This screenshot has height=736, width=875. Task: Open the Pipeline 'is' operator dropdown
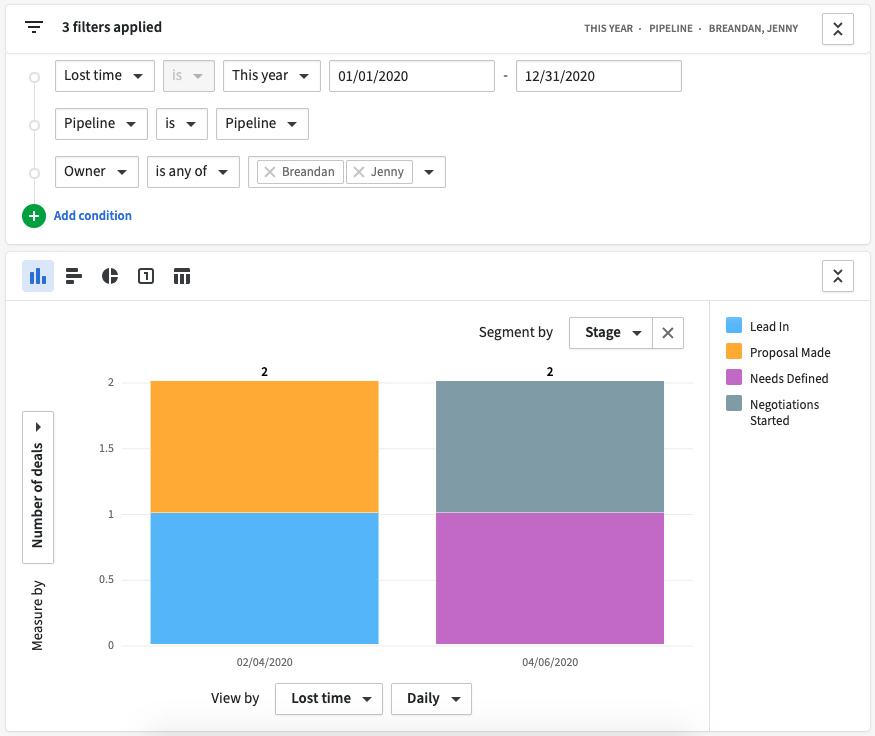tap(181, 124)
